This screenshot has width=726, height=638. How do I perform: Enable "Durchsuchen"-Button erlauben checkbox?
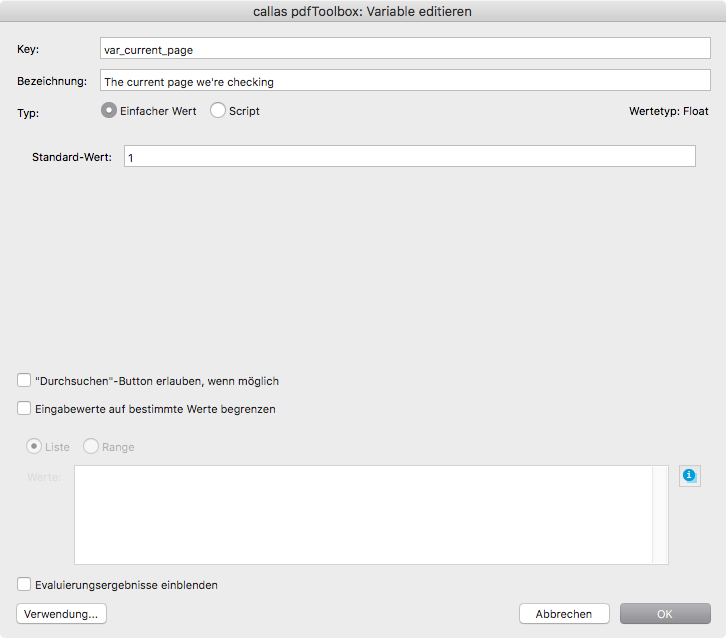tap(24, 381)
